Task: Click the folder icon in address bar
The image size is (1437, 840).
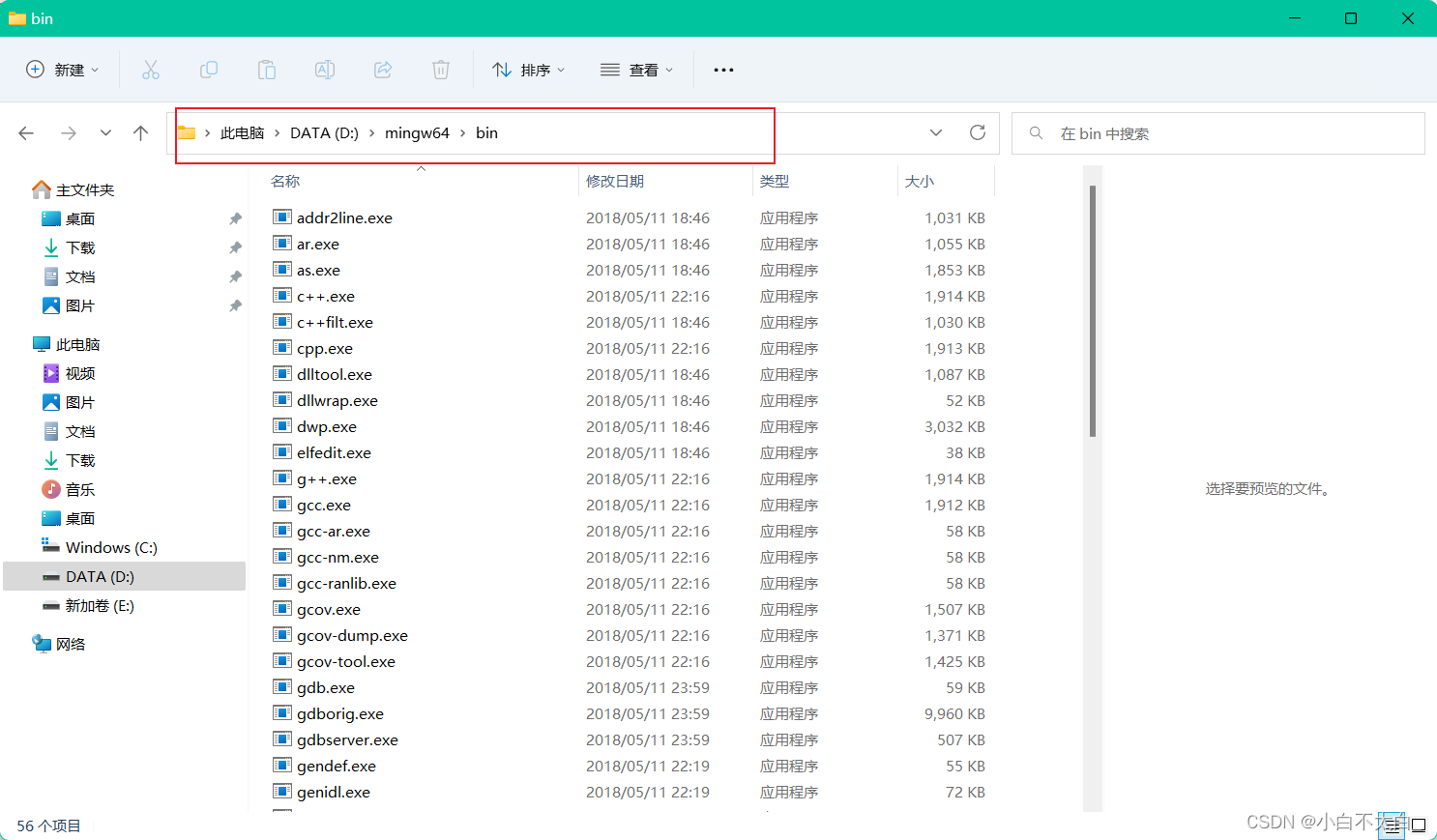Action: [x=187, y=132]
